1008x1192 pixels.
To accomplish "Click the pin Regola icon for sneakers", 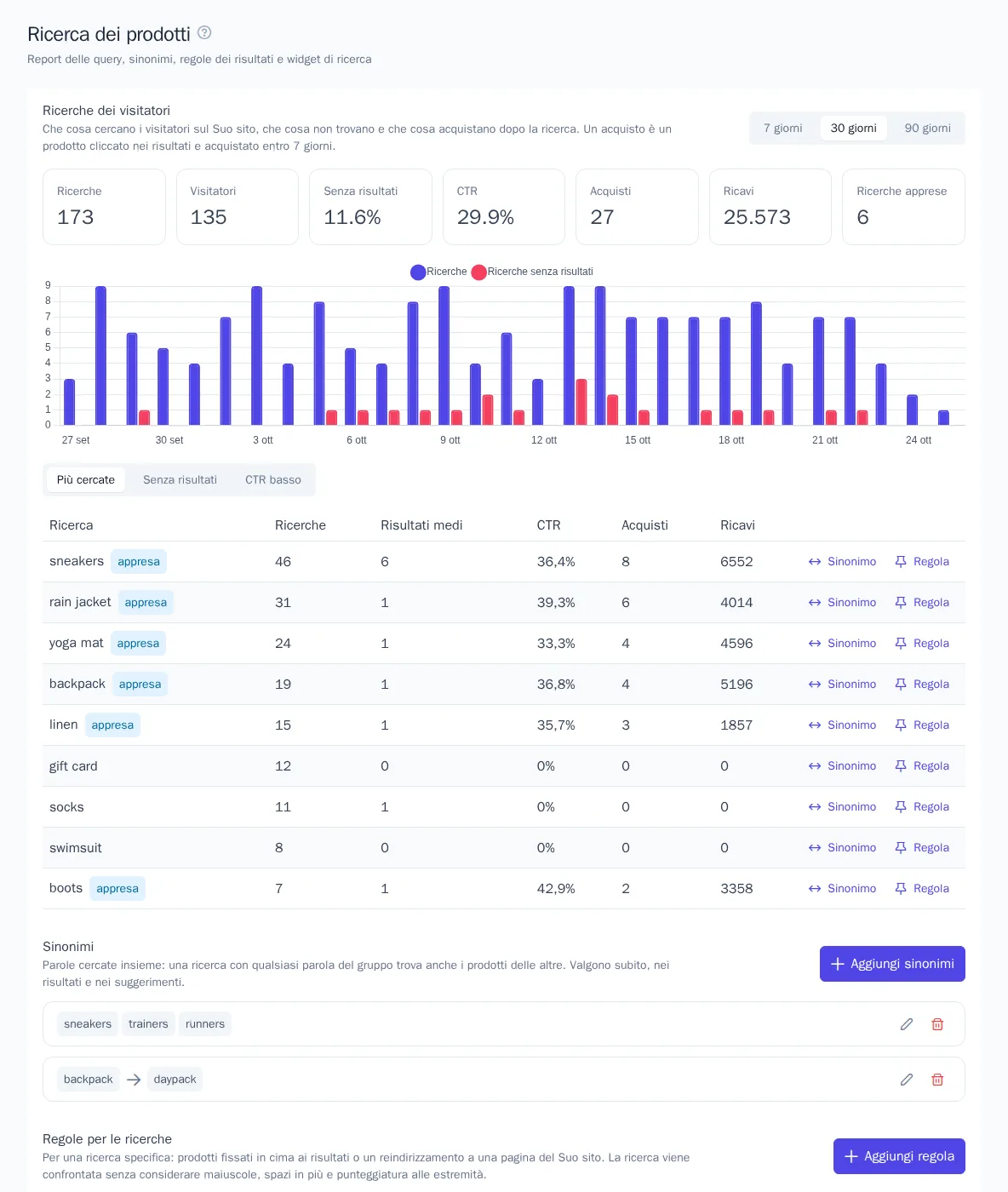I will (901, 562).
